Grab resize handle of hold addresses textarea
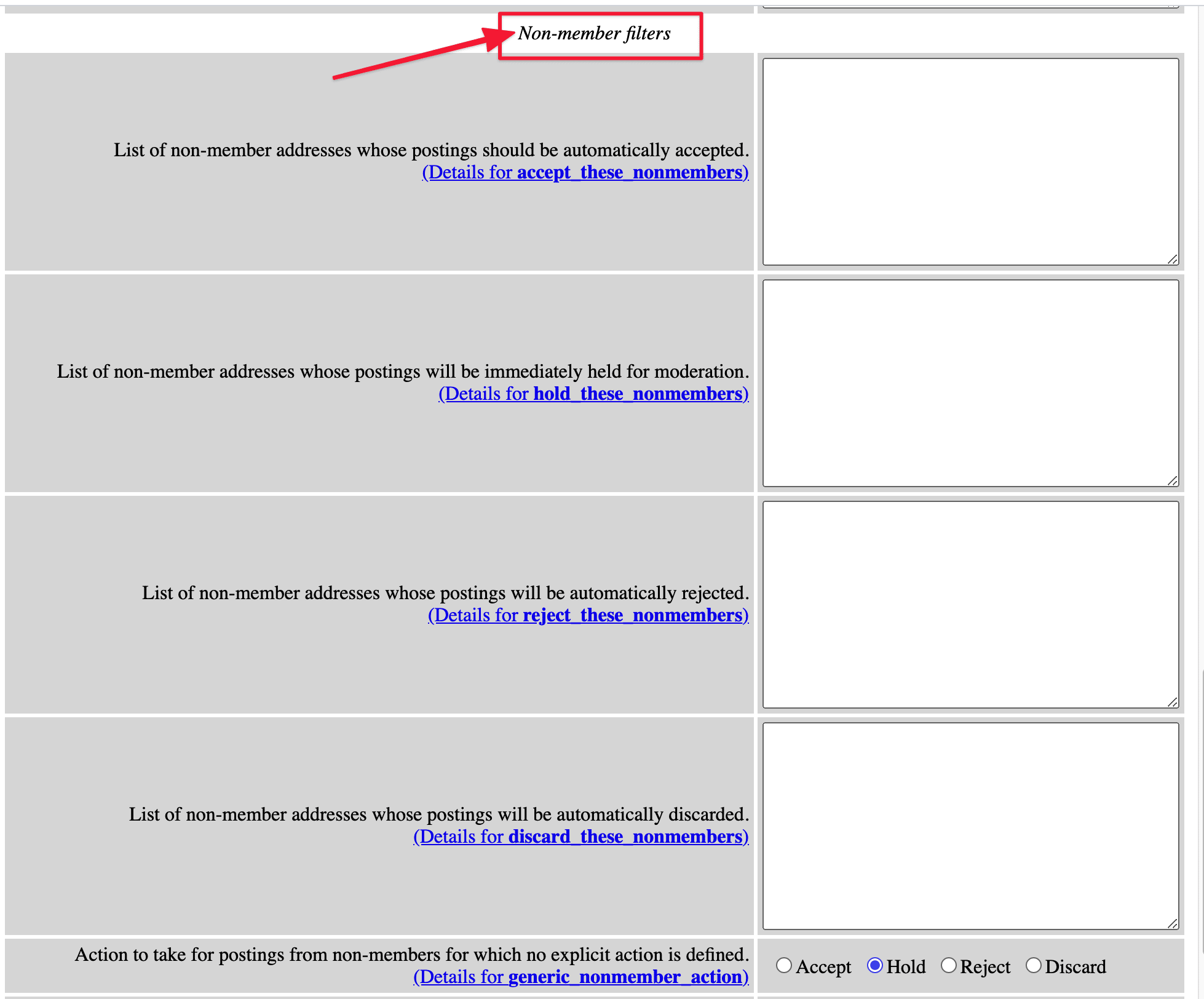The width and height of the screenshot is (1204, 999). click(1173, 481)
